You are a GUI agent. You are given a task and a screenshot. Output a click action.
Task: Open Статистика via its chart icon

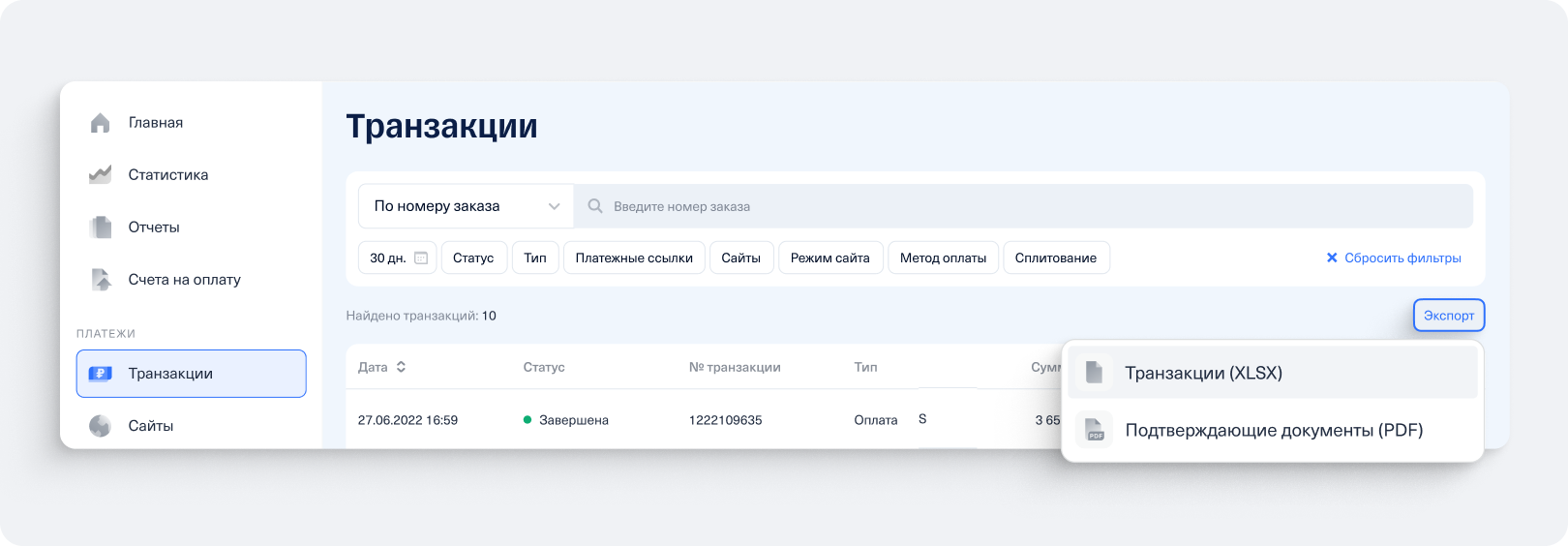tap(100, 175)
